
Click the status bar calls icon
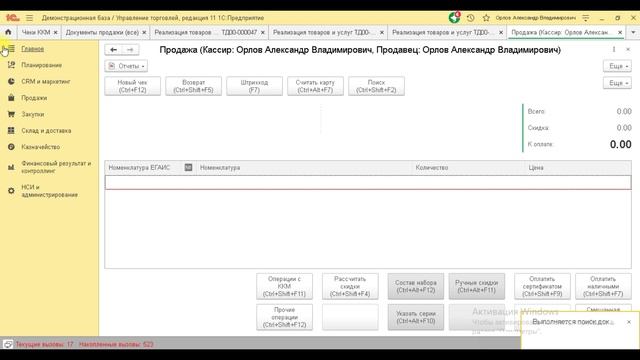[8, 344]
